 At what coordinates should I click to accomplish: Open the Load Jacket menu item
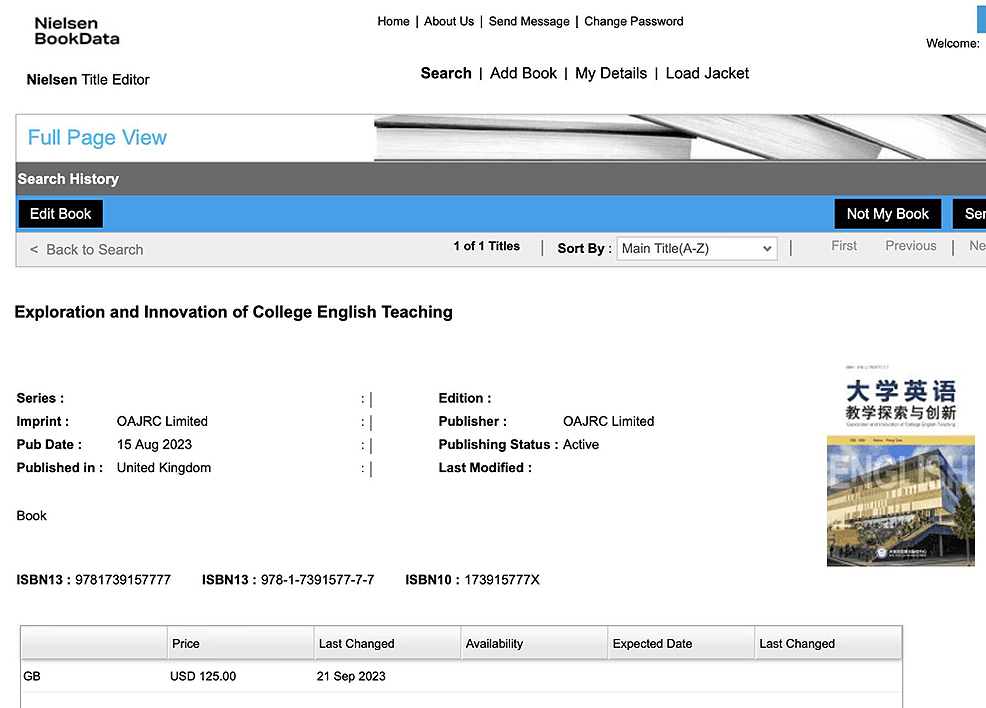pos(707,74)
